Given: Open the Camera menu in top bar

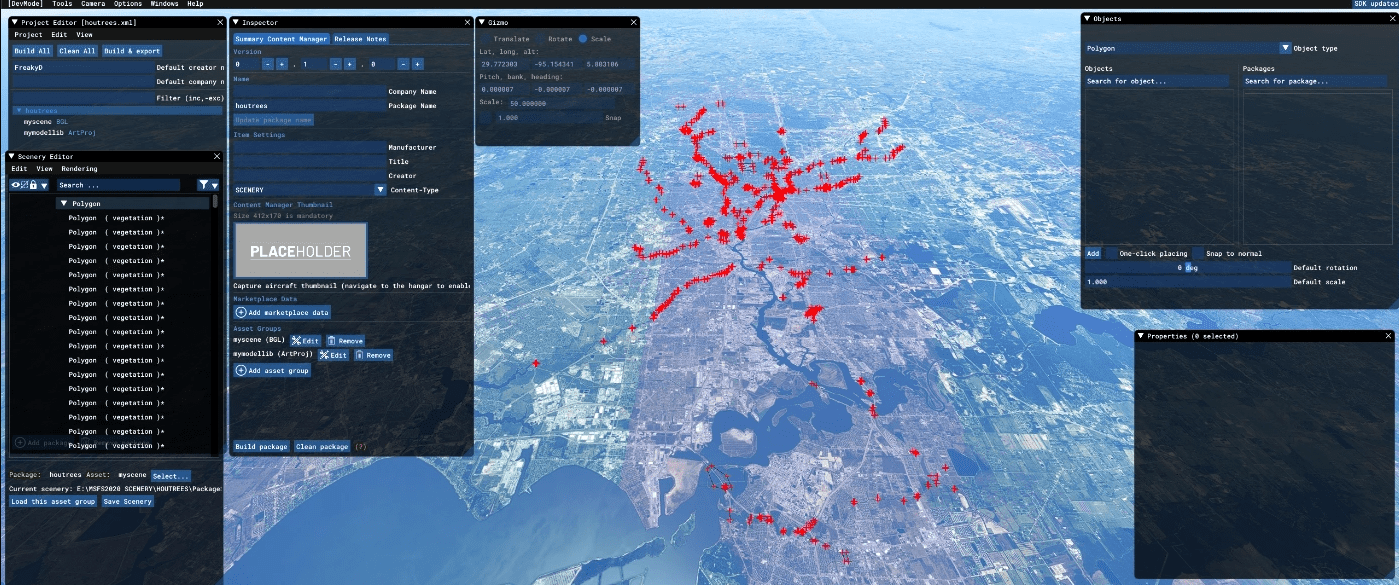Looking at the screenshot, I should click(x=93, y=4).
